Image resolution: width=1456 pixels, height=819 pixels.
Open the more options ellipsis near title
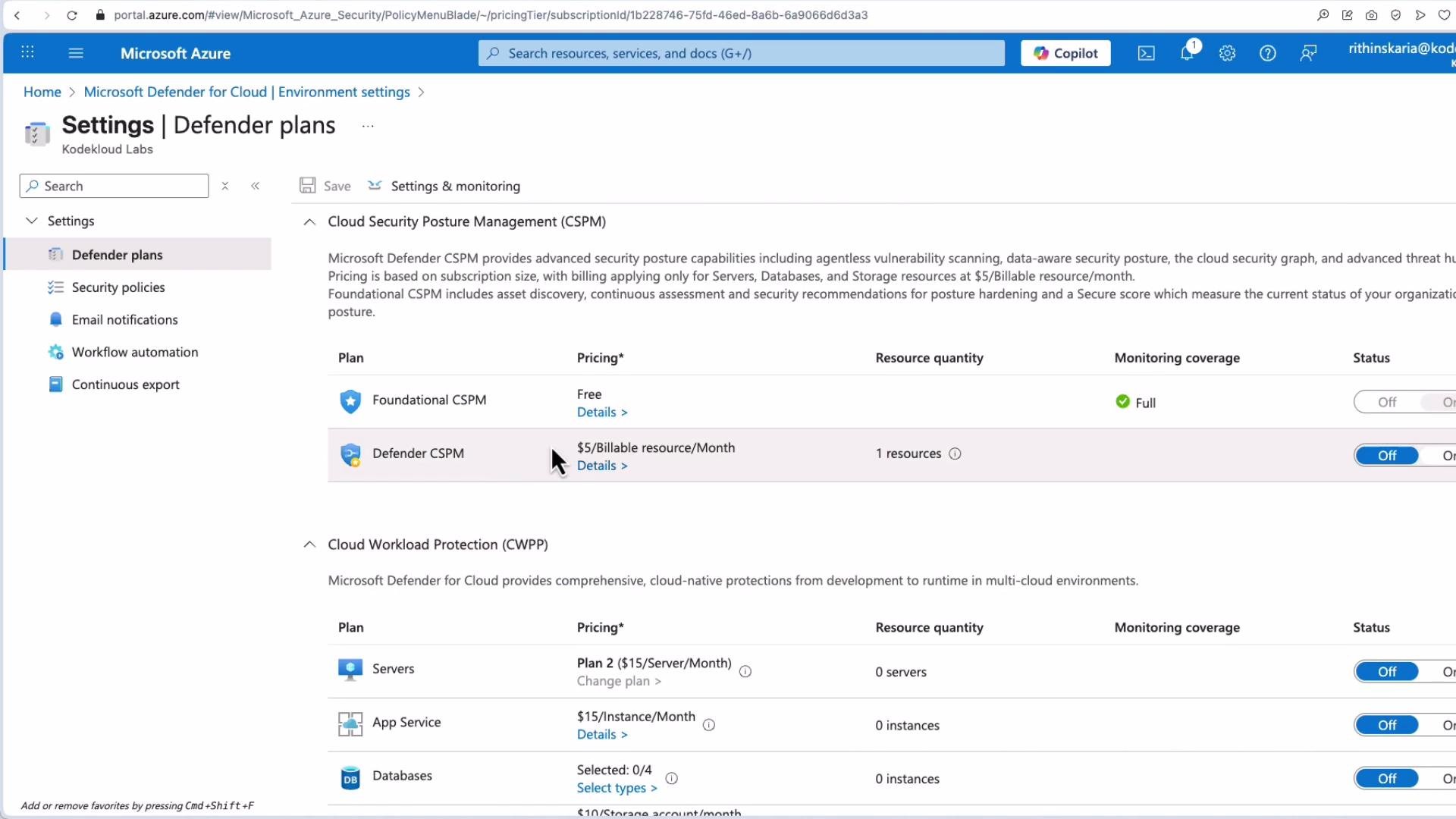tap(368, 126)
